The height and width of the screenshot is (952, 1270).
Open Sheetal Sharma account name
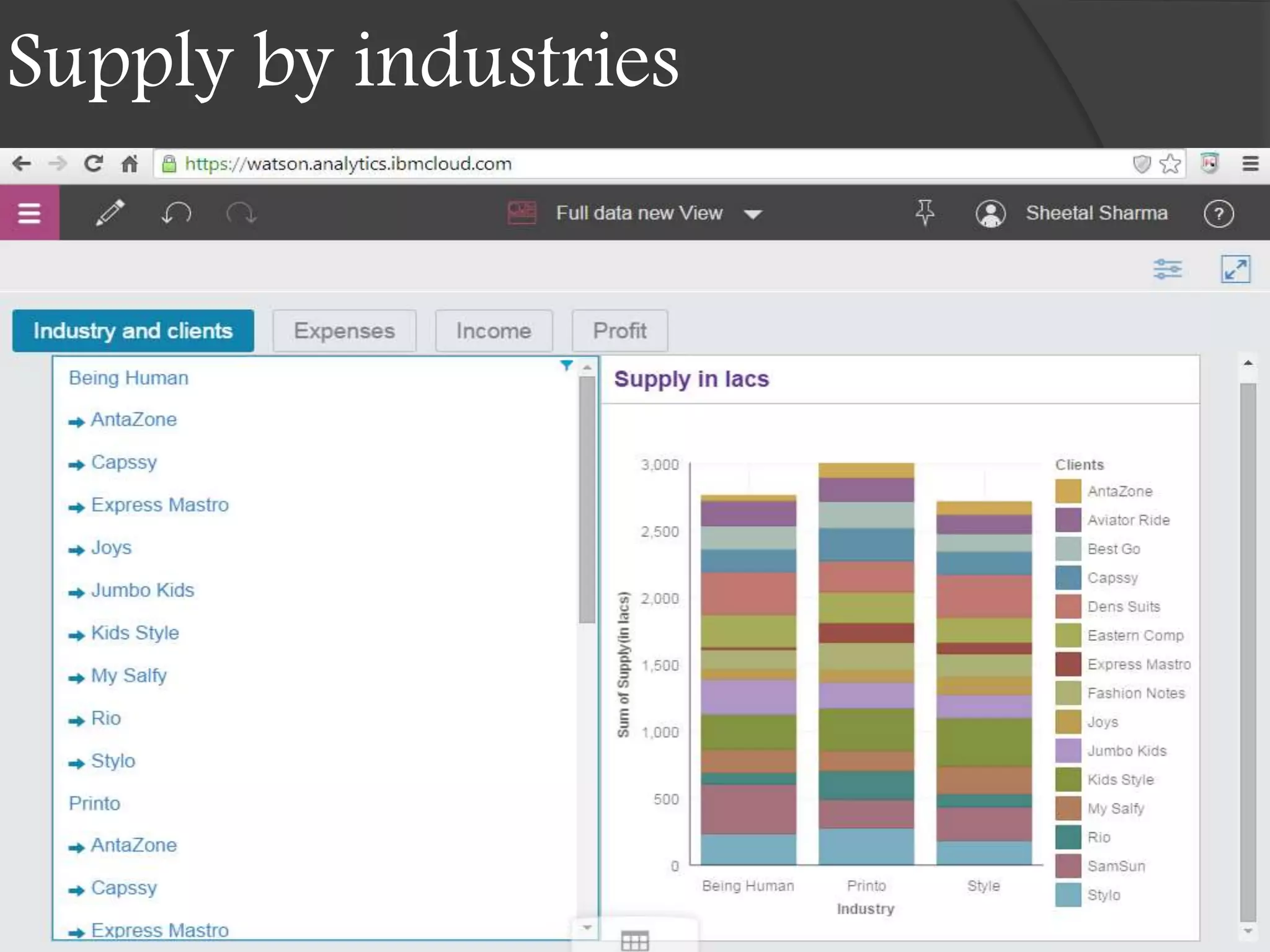(1096, 213)
